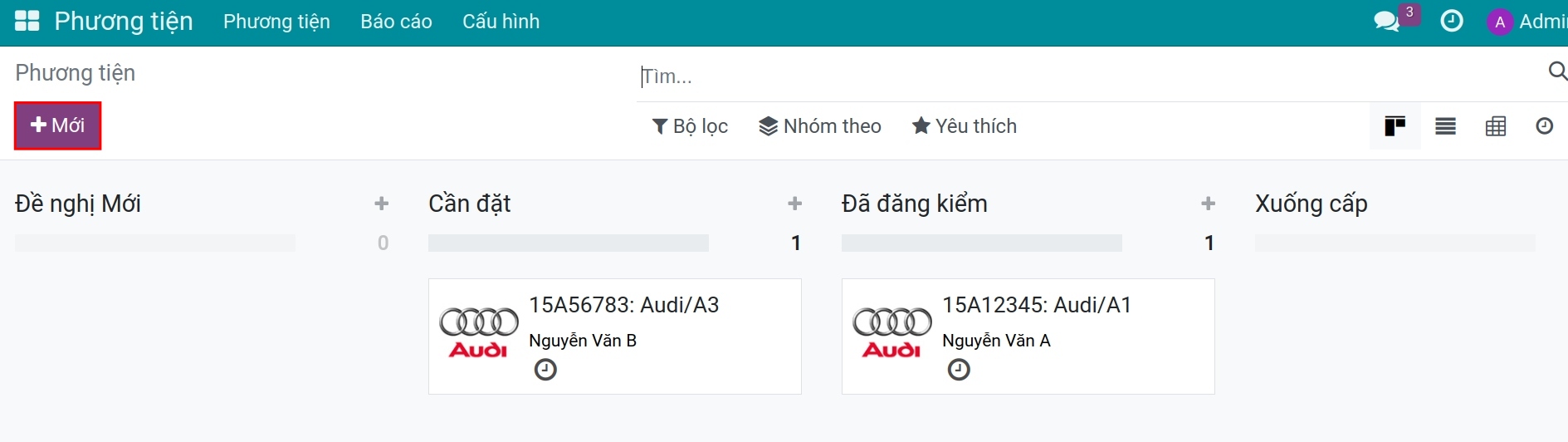Open the activities clock icon in top bar
Viewport: 1568px width, 442px height.
pyautogui.click(x=1452, y=21)
